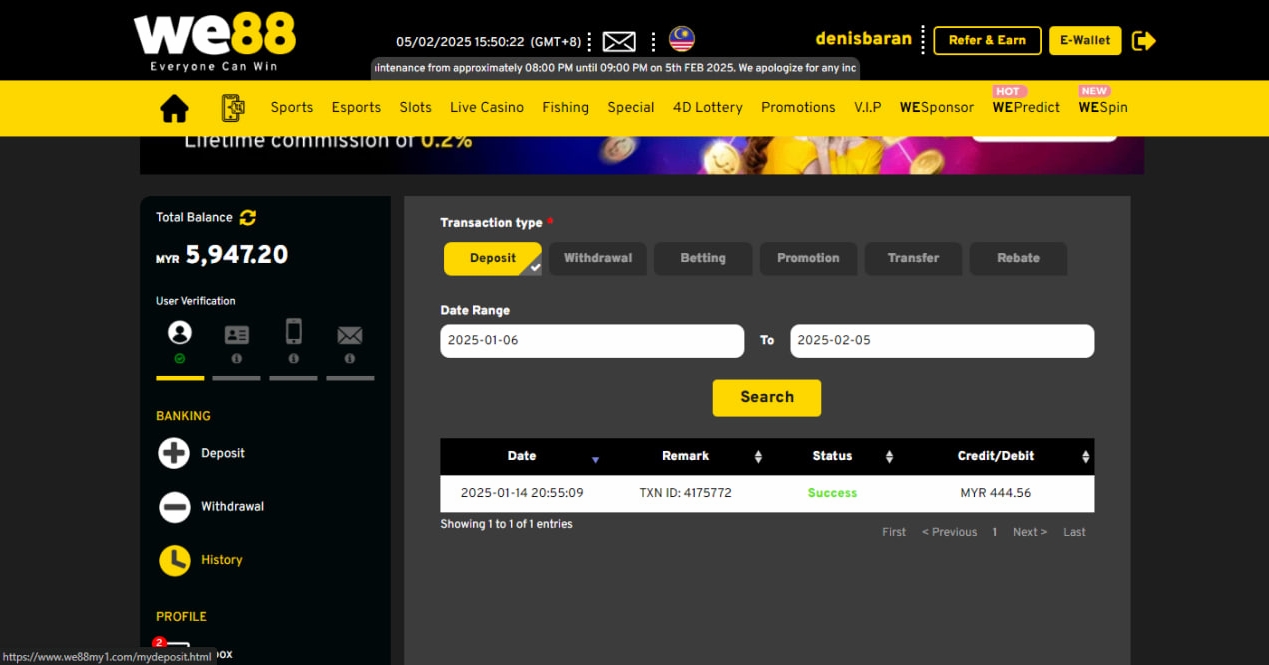Open email verification icon
Screen dimensions: 1269x665
350,336
